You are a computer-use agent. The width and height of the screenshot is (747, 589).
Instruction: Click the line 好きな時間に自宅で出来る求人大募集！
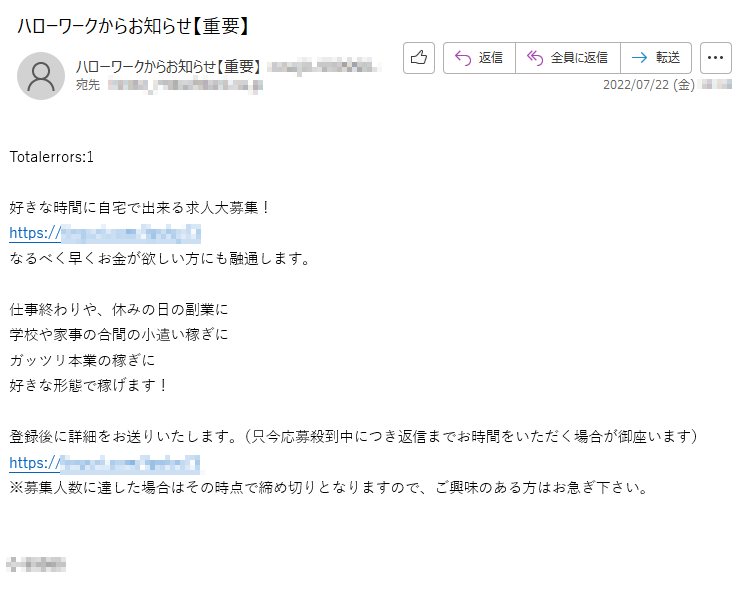click(x=140, y=208)
